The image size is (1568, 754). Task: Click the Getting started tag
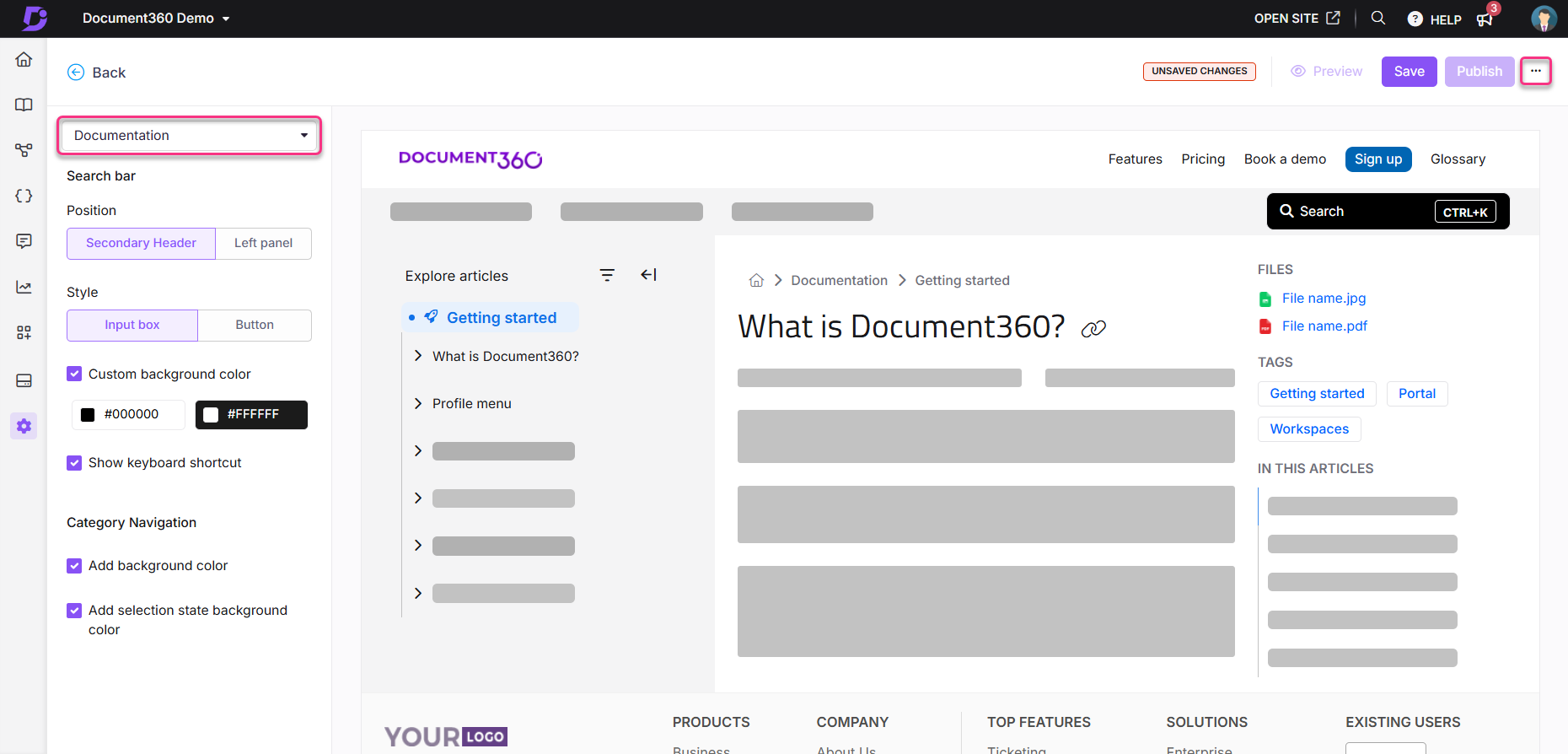(1317, 394)
